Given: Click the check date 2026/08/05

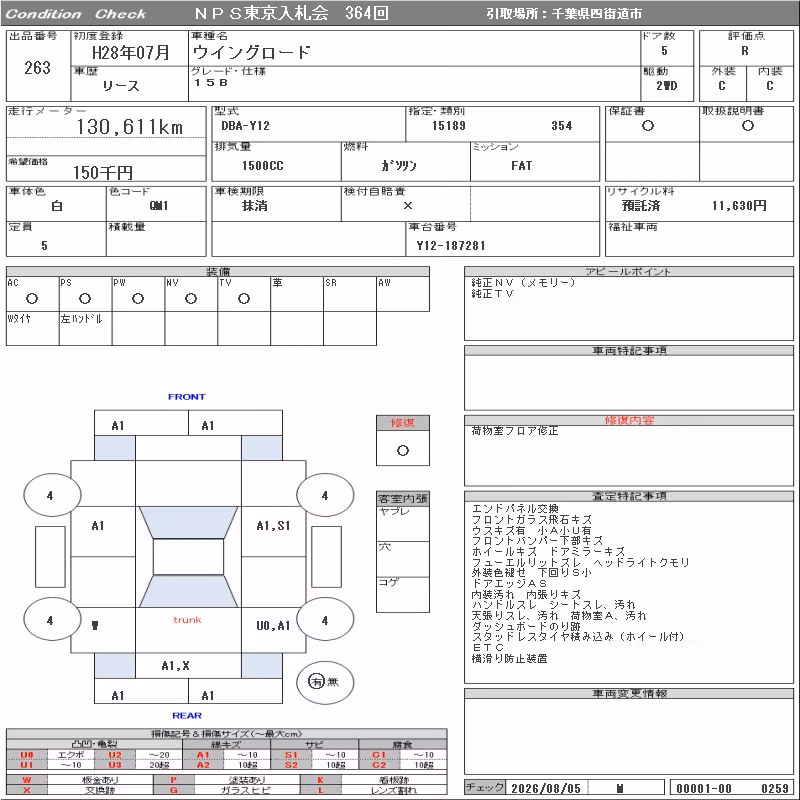Looking at the screenshot, I should tap(546, 788).
